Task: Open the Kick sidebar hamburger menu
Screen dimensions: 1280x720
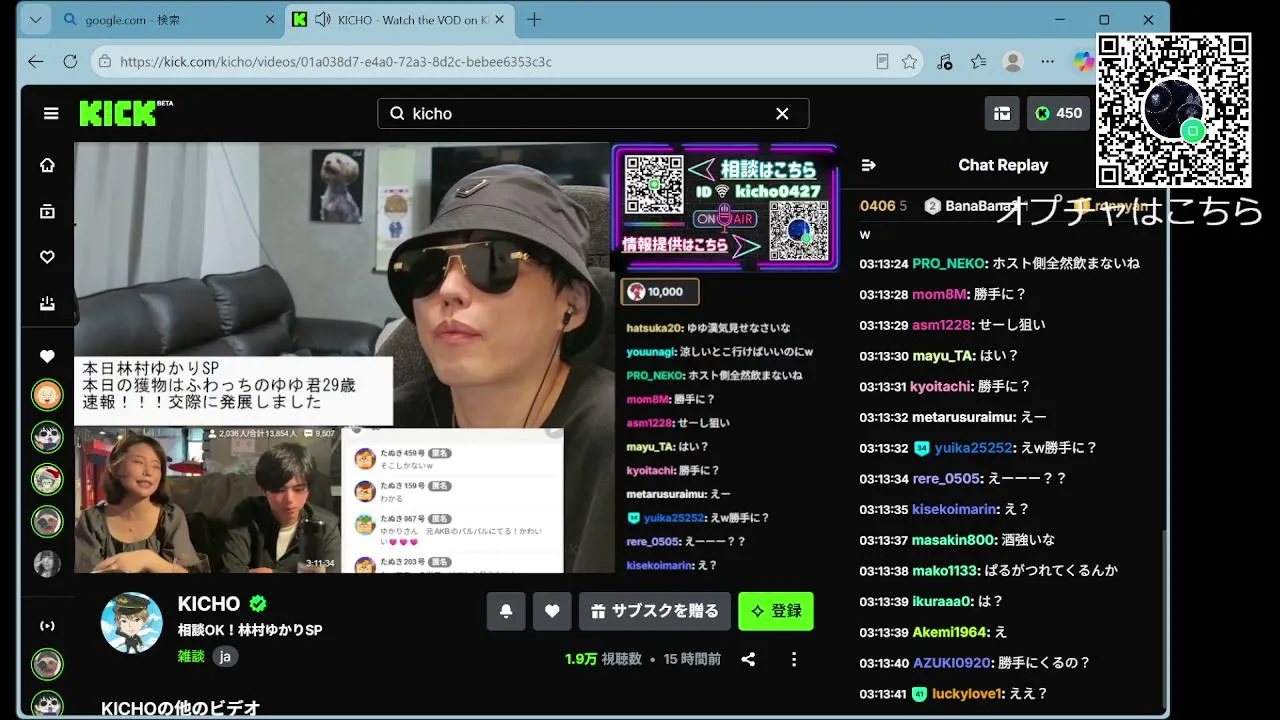Action: 51,114
